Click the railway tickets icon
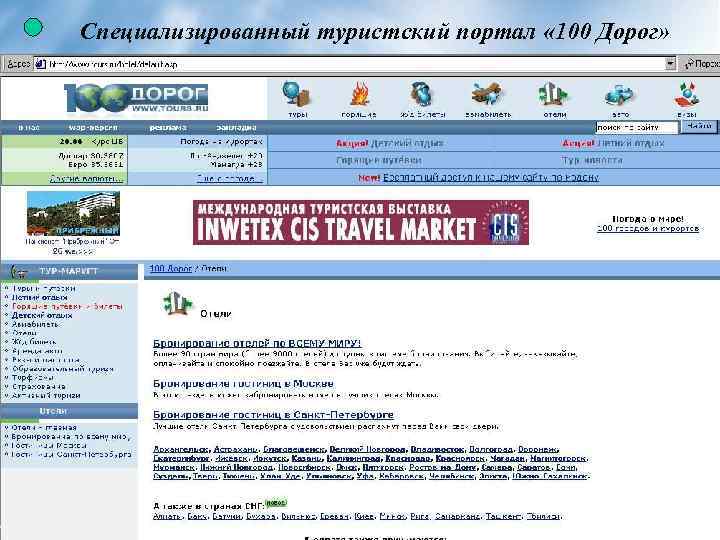This screenshot has width=720, height=540. point(422,95)
